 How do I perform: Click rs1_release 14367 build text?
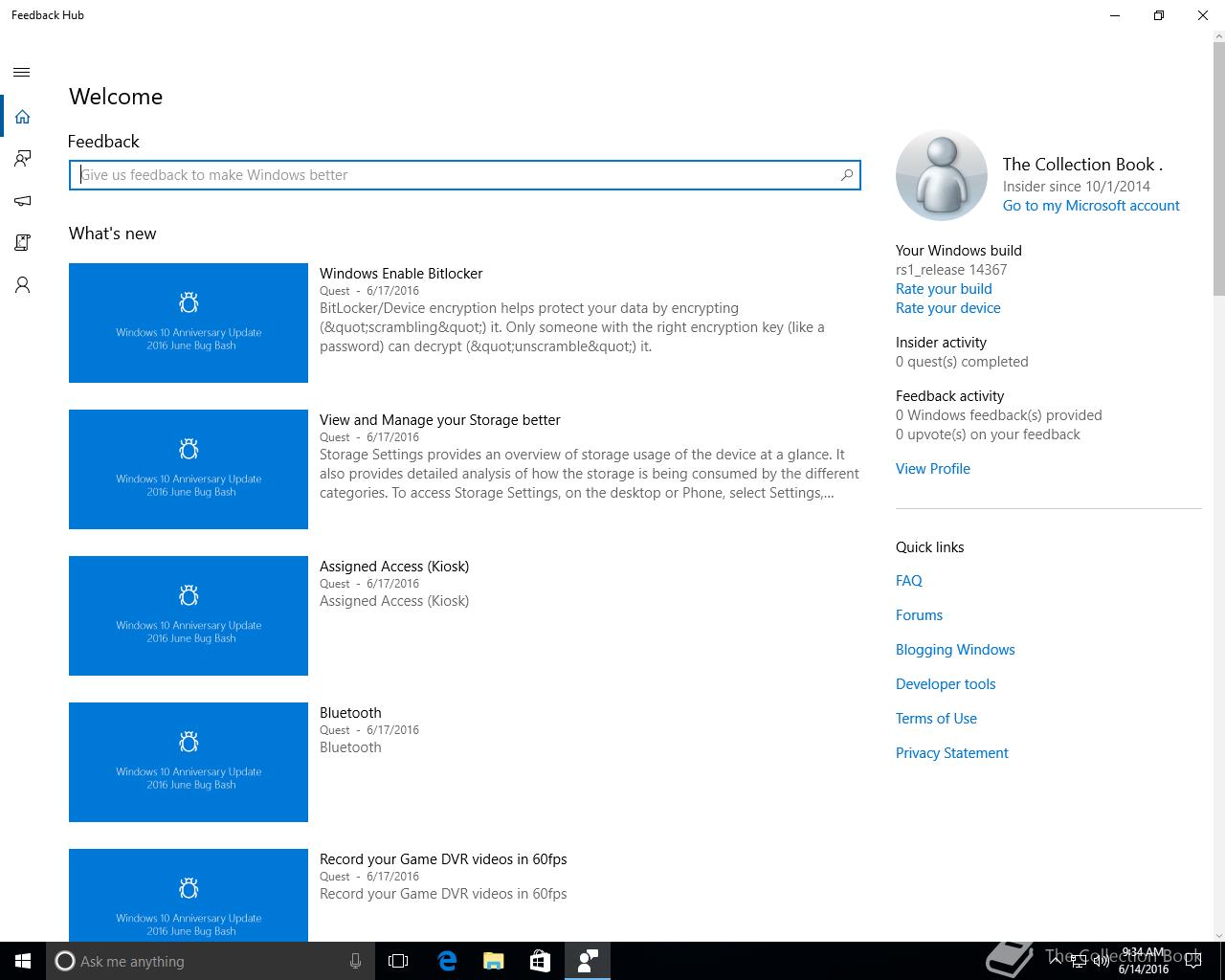(951, 270)
